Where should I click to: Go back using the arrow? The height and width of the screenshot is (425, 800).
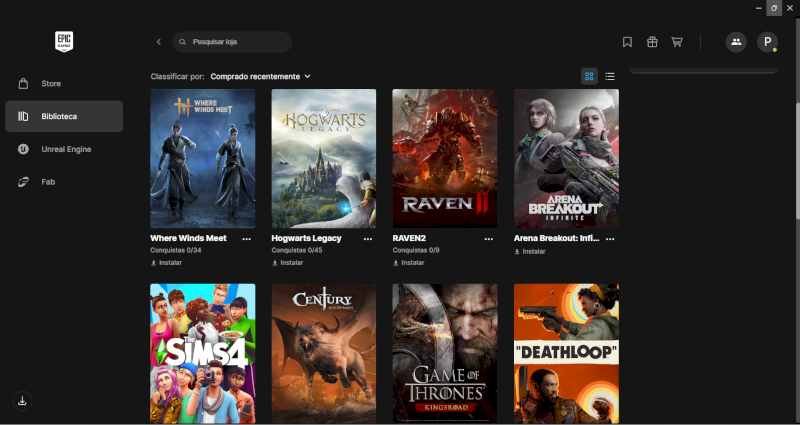pyautogui.click(x=159, y=42)
